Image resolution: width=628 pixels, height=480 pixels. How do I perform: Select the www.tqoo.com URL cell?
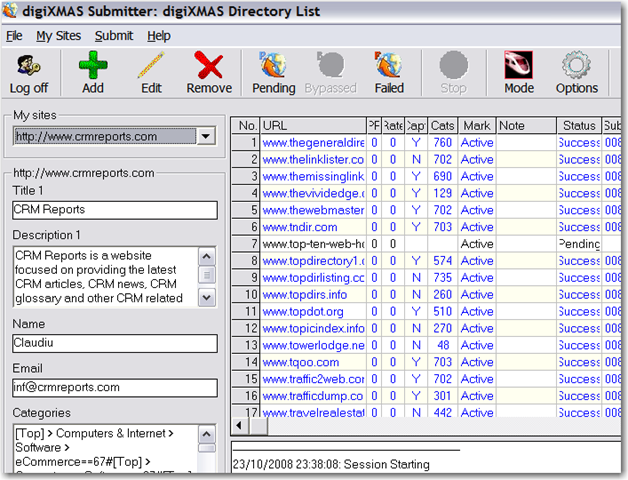313,362
